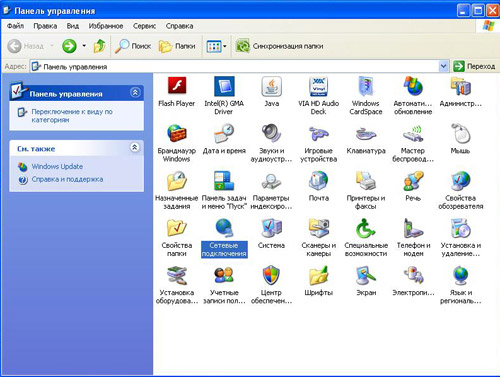
Task: Go up one folder level
Action: coord(99,46)
